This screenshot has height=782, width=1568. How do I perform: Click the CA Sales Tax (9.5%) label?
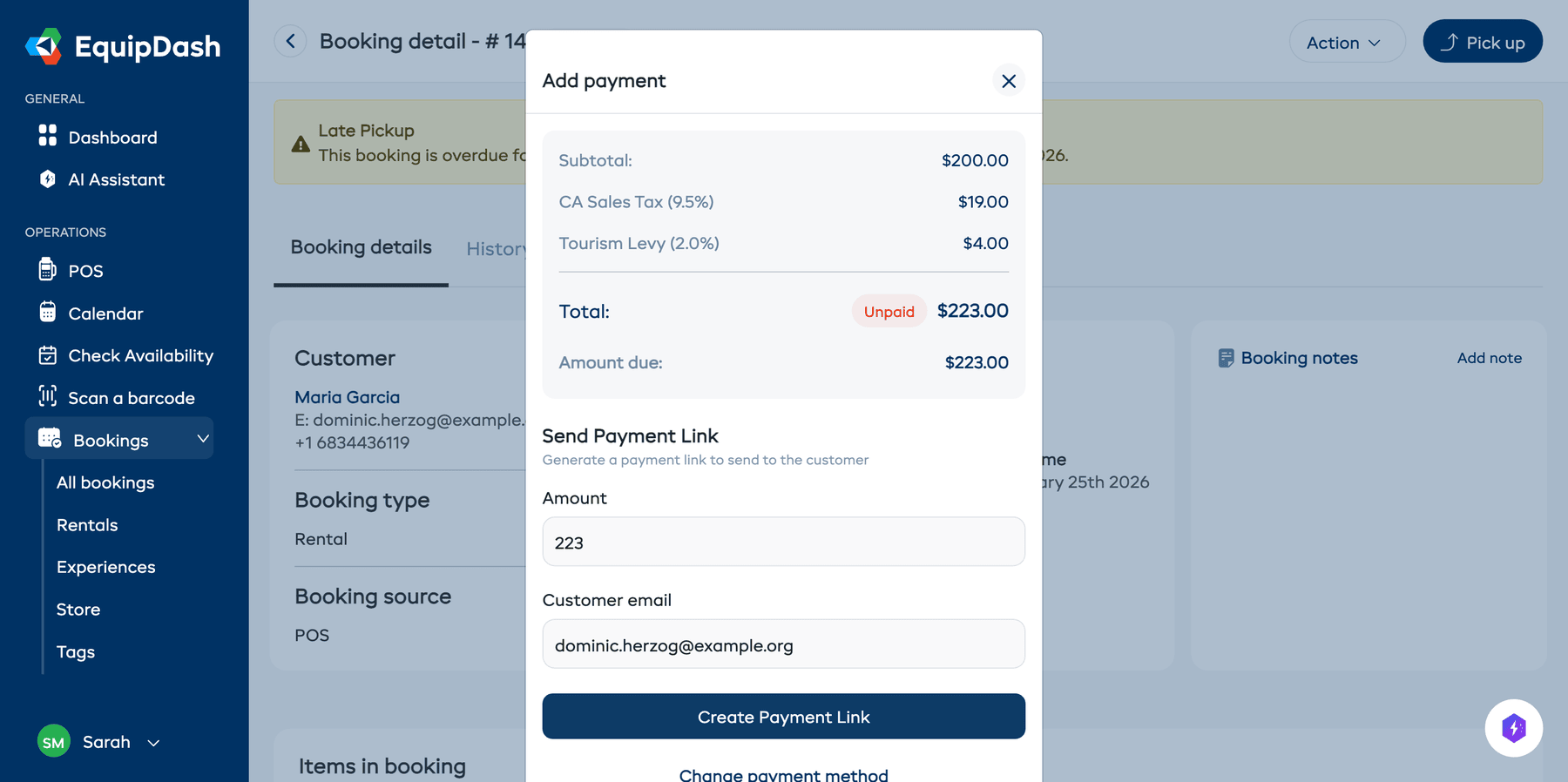(x=636, y=202)
